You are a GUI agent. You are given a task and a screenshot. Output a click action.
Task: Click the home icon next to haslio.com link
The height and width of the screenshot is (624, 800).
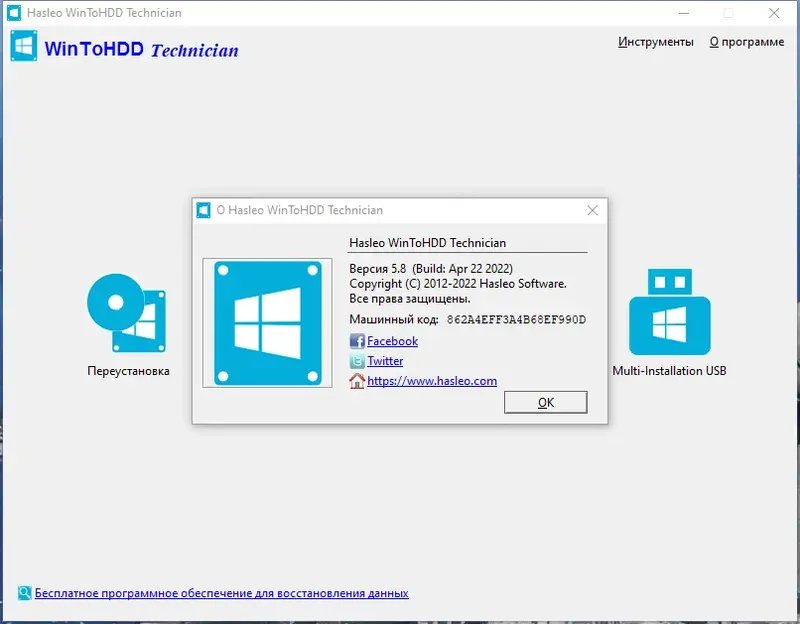pos(355,381)
